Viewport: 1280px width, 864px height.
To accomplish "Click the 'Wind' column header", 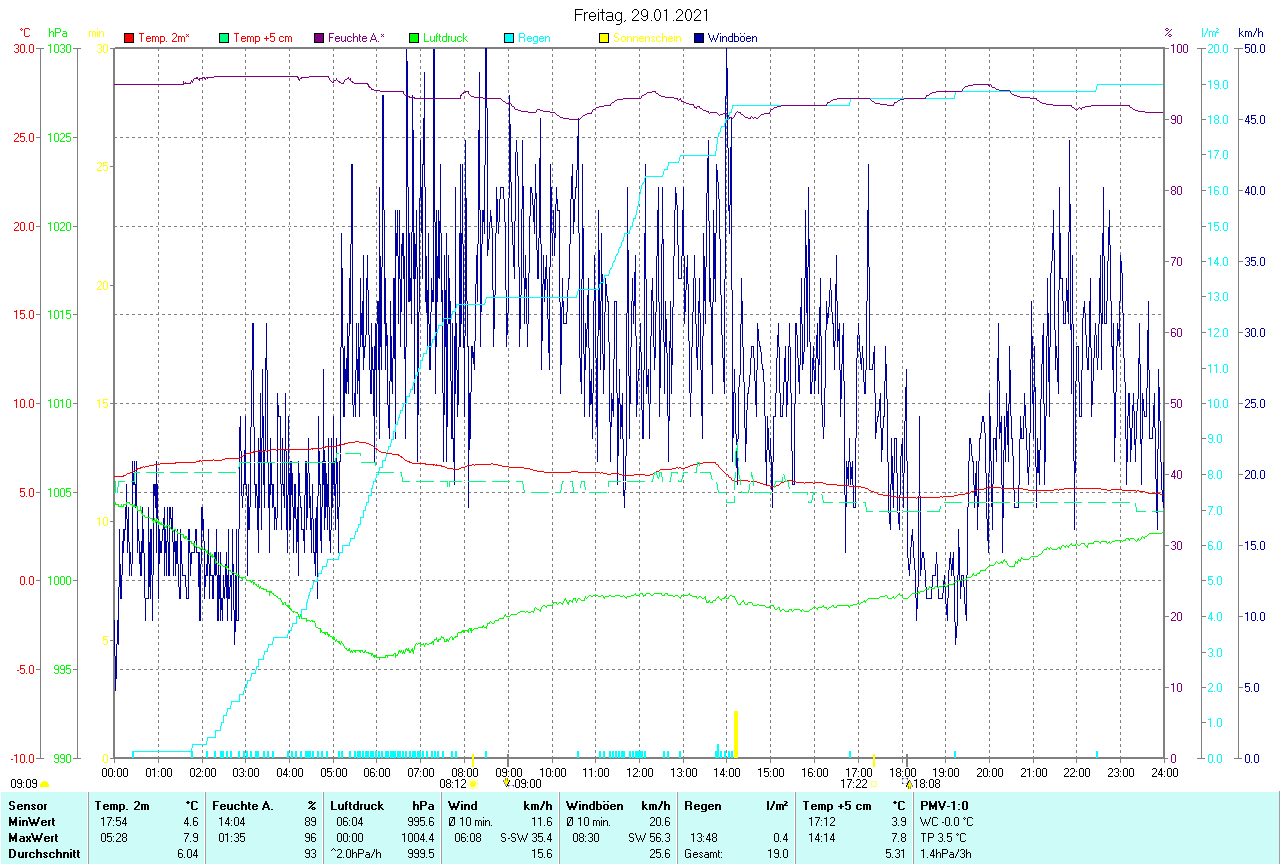I will click(462, 806).
